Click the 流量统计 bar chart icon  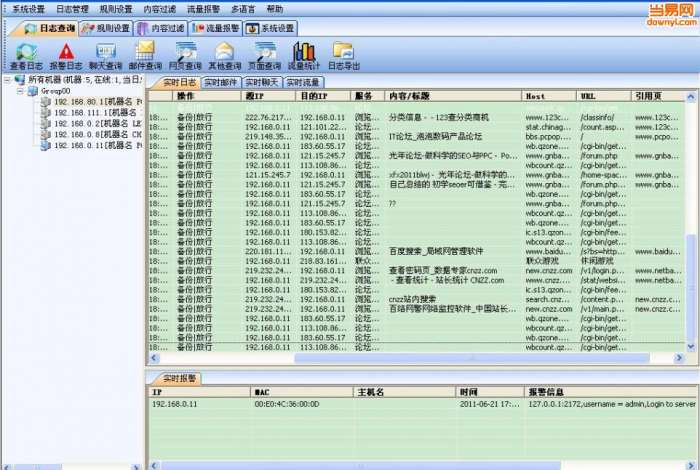pos(304,57)
